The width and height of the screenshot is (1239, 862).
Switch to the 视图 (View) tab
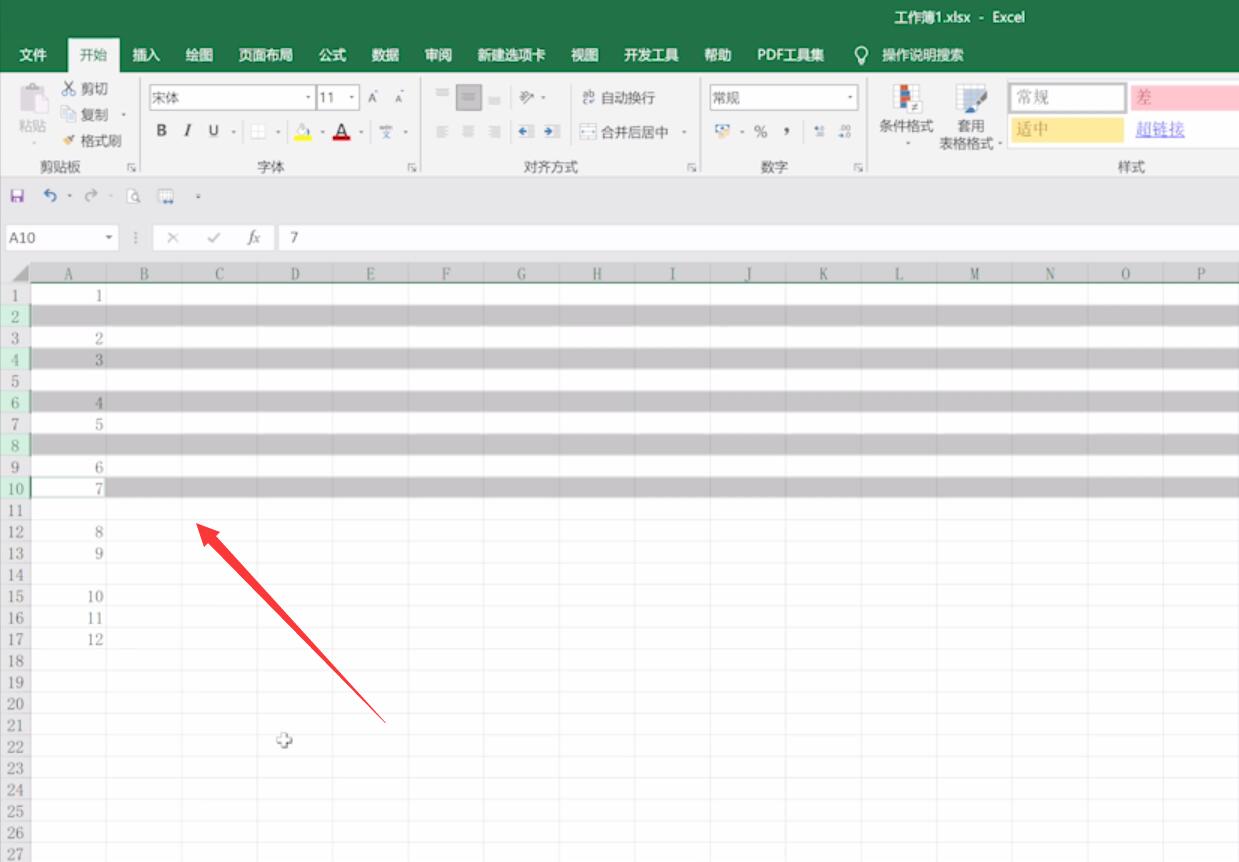coord(585,55)
